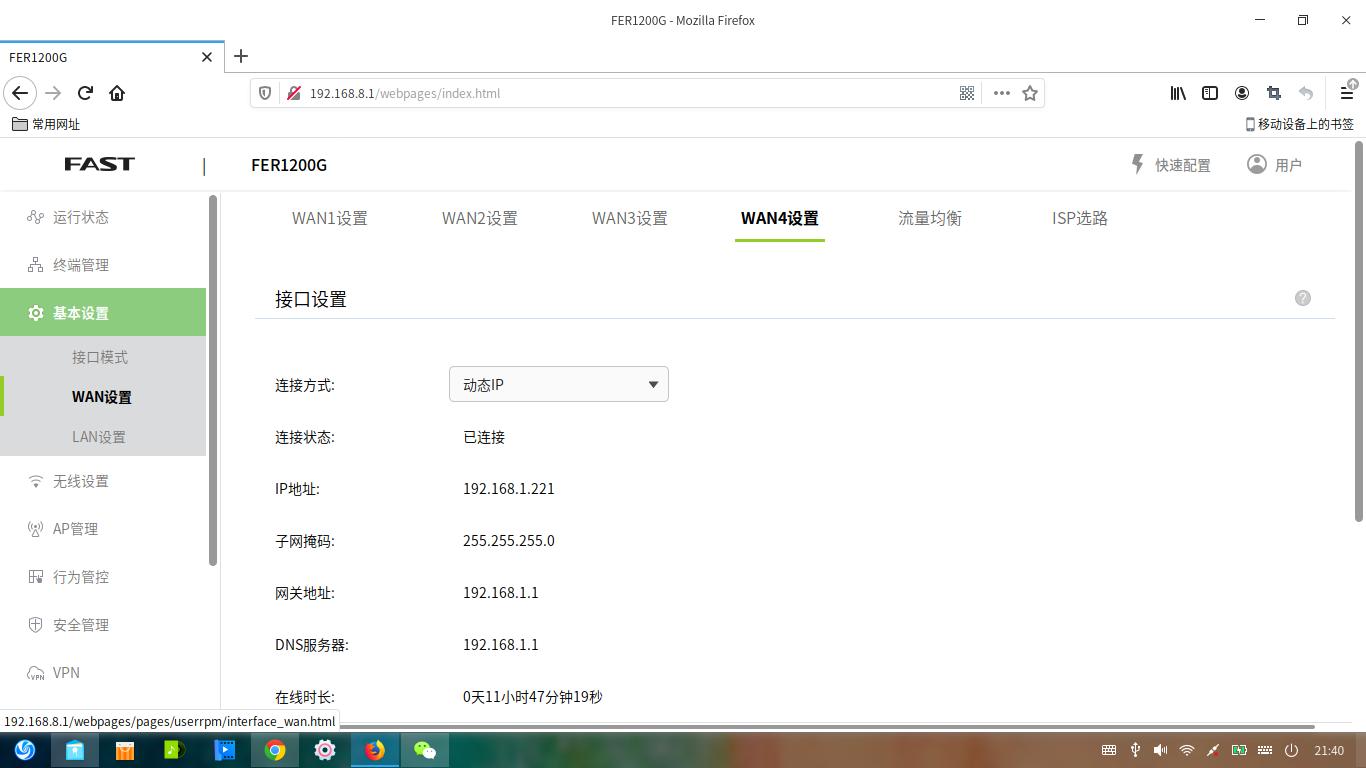Open the AP管理 sidebar icon
This screenshot has width=1366, height=768.
pyautogui.click(x=35, y=528)
